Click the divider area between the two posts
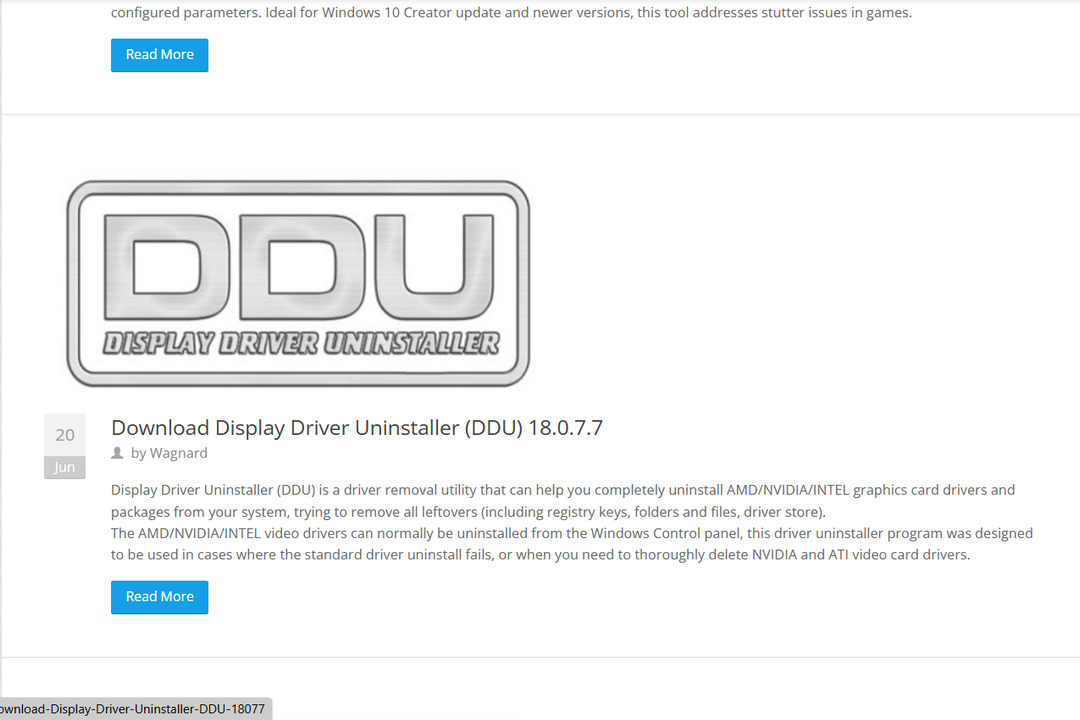Viewport: 1080px width, 720px height. [540, 112]
